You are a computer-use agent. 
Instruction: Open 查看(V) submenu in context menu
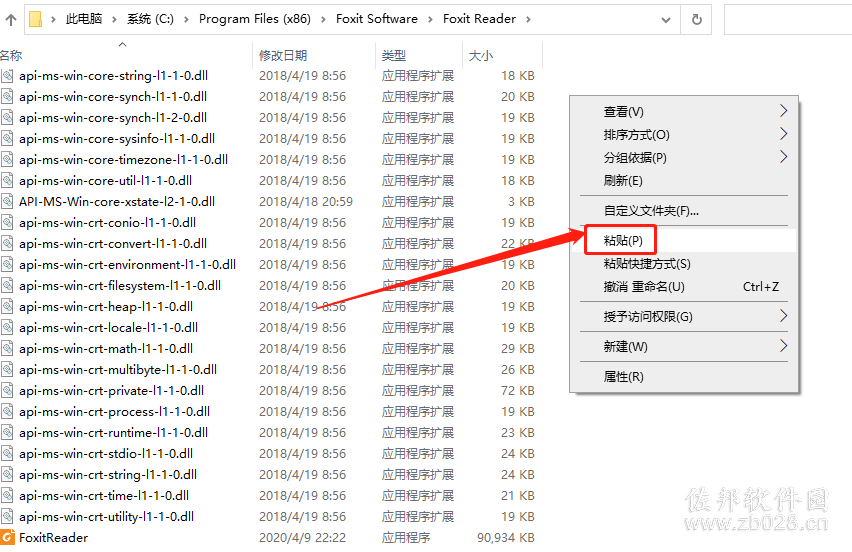point(684,112)
